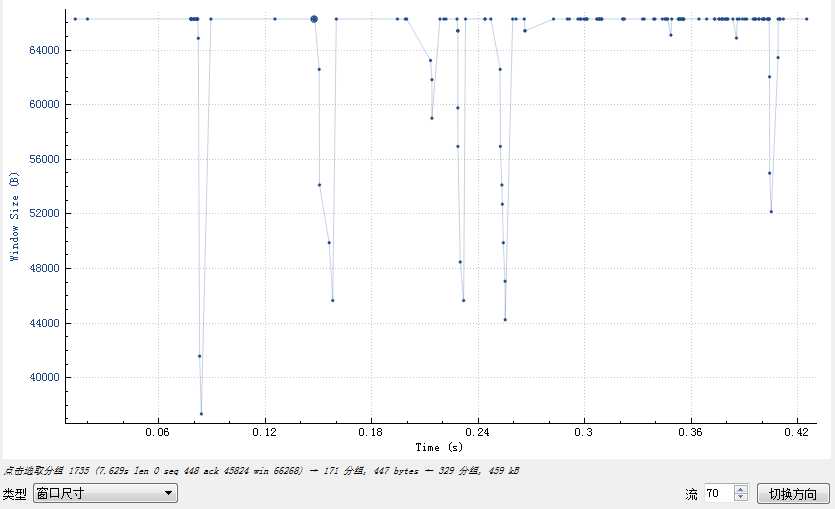
Task: Pick the lowest point of the dip near 0.16 s
Action: [333, 300]
